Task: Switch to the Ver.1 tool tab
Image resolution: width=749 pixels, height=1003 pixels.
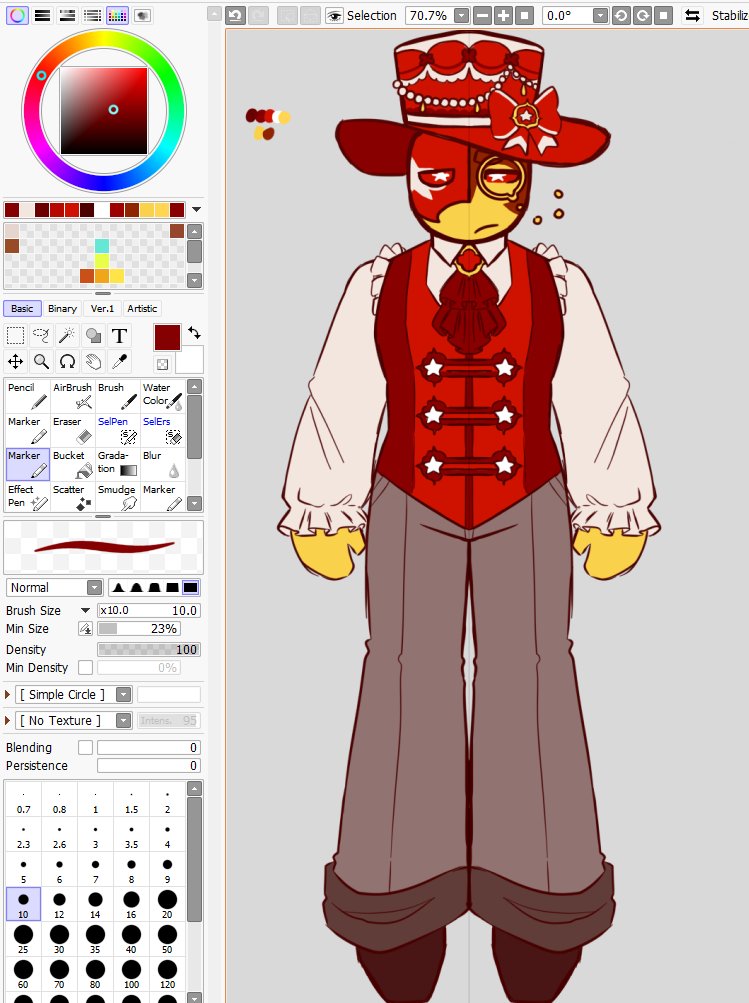Action: coord(102,308)
